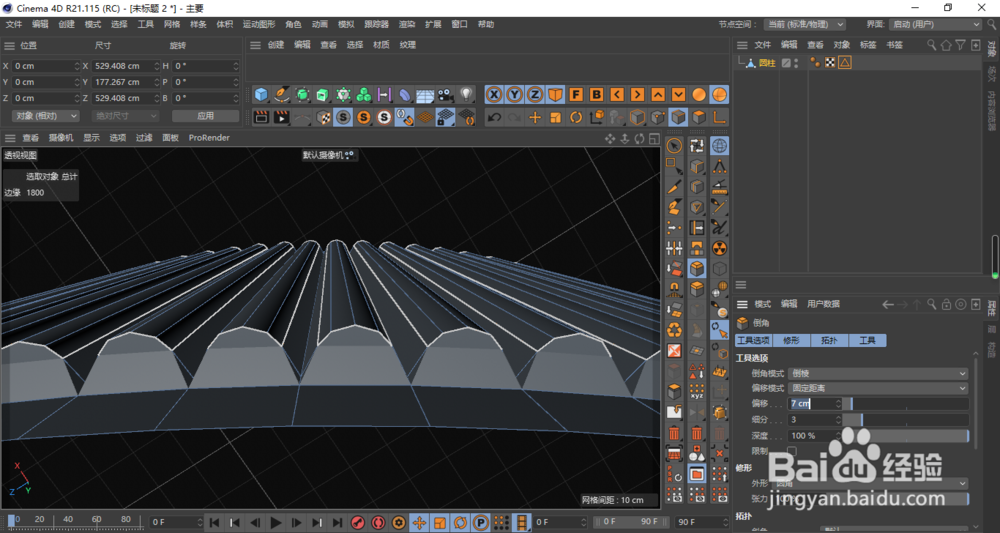The width and height of the screenshot is (1000, 533).
Task: Open the 绝对尺寸 dropdown
Action: (125, 116)
